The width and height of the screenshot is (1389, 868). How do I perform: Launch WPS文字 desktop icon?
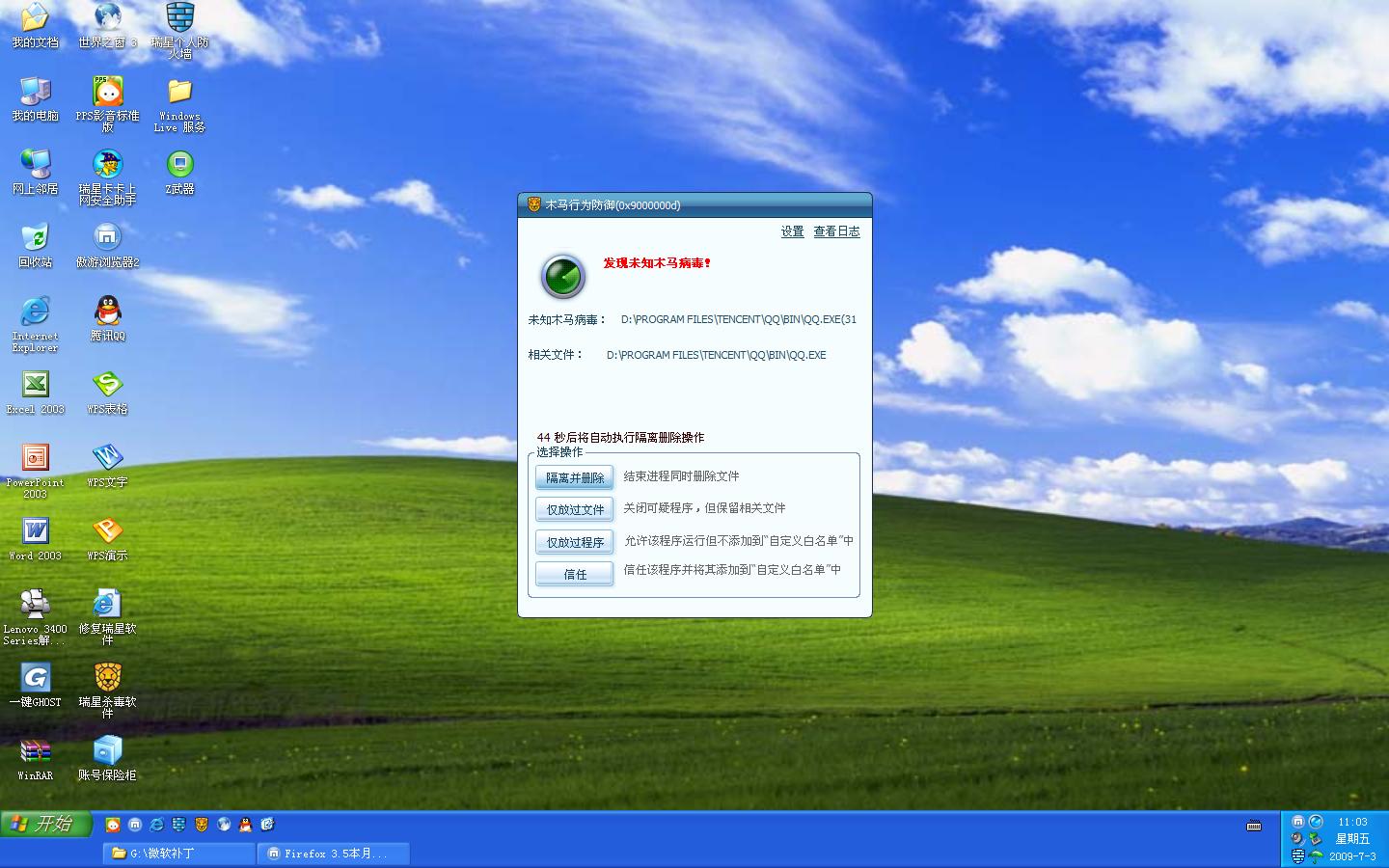pos(107,466)
